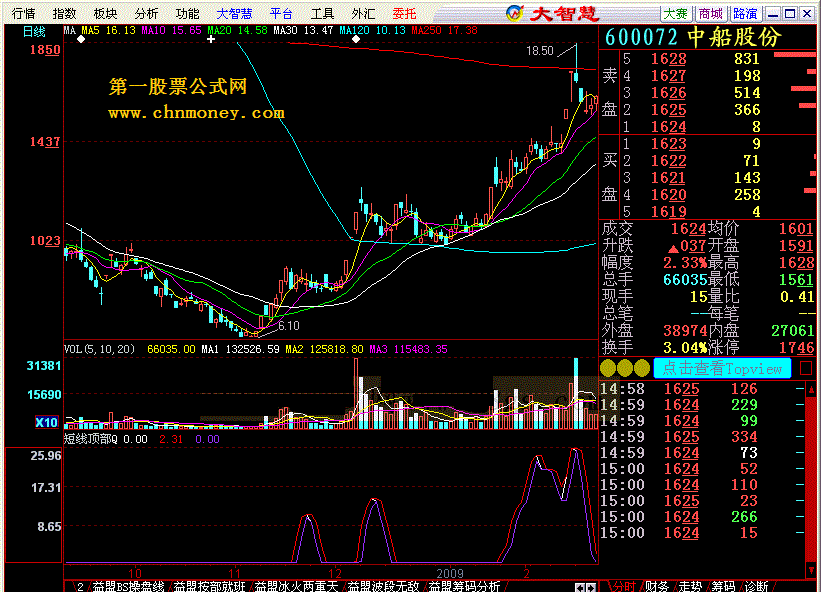The height and width of the screenshot is (592, 821).
Task: Open the 指数 menu
Action: point(64,14)
